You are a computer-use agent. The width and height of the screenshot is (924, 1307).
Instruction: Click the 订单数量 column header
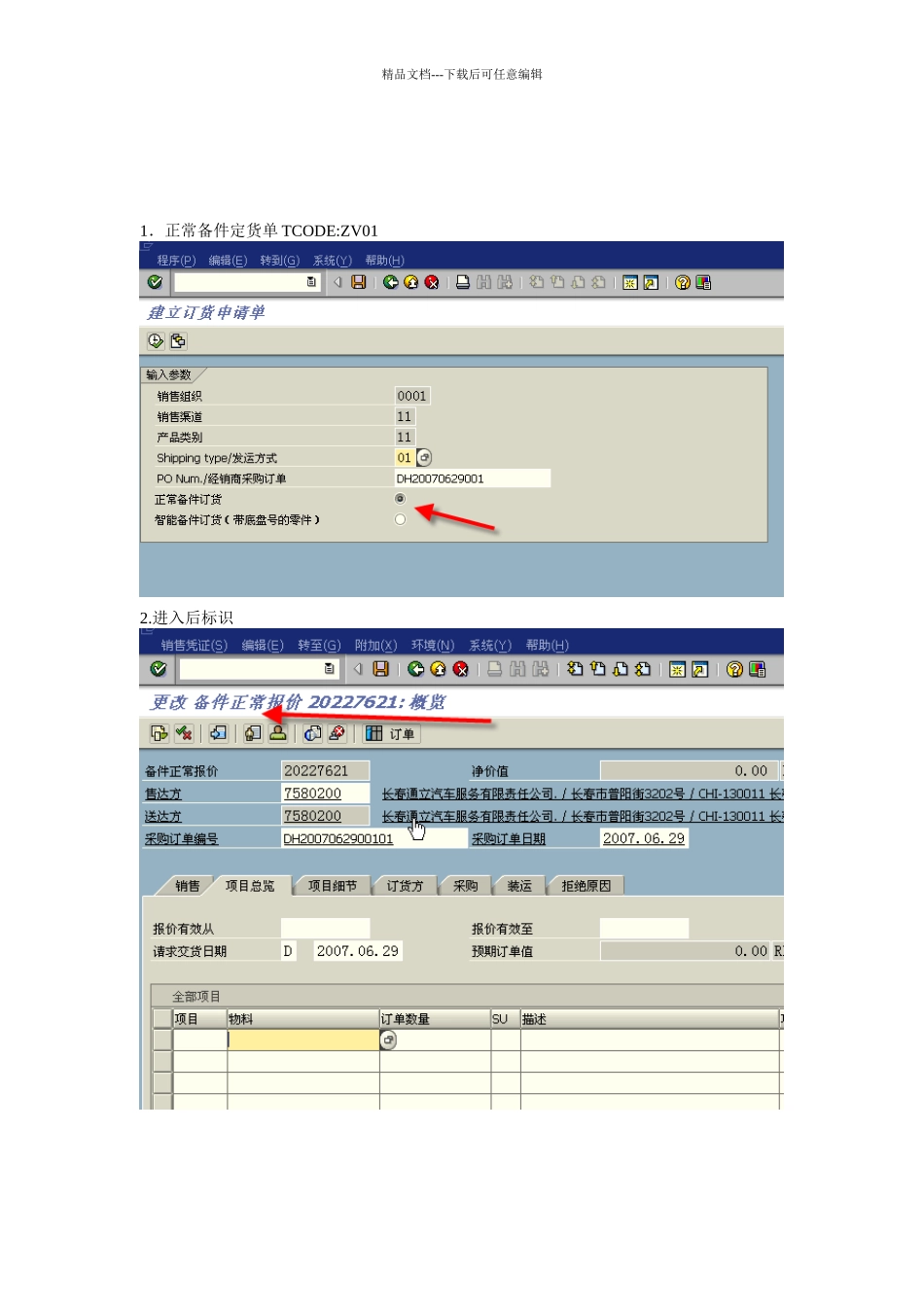[x=435, y=1019]
